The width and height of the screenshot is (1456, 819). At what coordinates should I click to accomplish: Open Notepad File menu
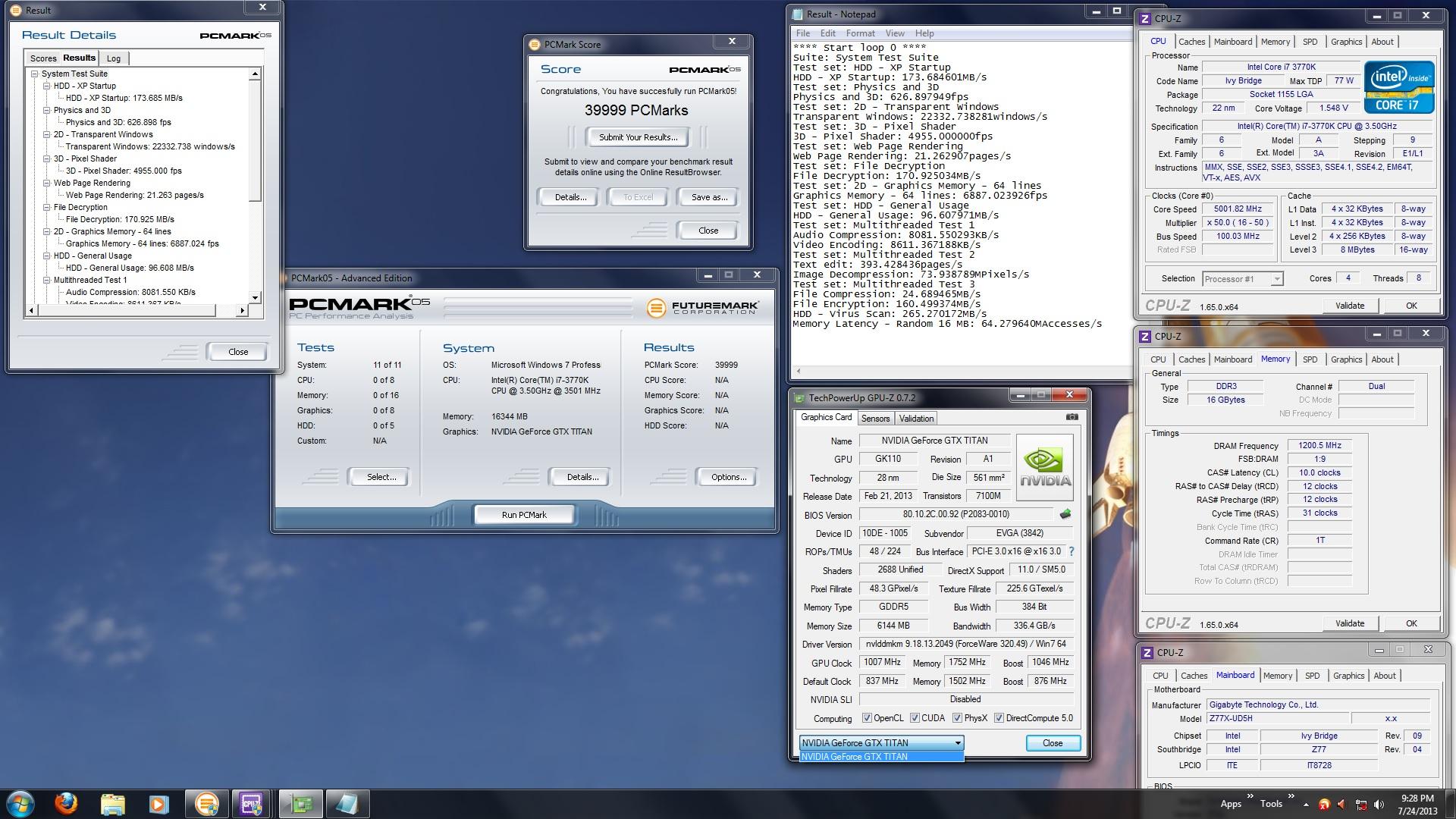pyautogui.click(x=803, y=33)
